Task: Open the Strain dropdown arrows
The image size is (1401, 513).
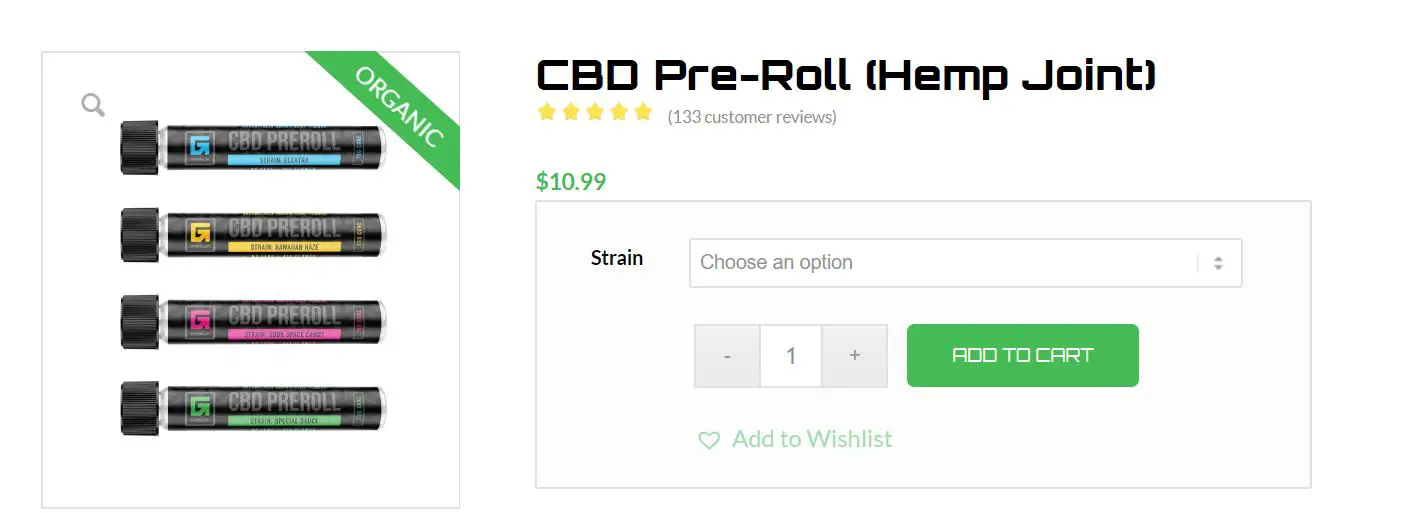Action: point(1218,263)
